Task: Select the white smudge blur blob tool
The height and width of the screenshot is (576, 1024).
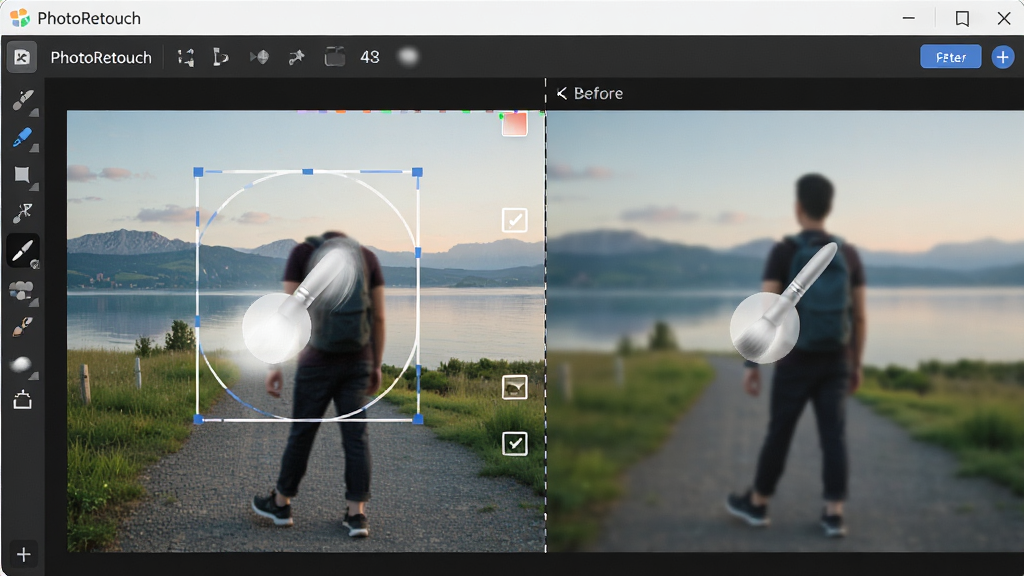Action: click(x=21, y=364)
